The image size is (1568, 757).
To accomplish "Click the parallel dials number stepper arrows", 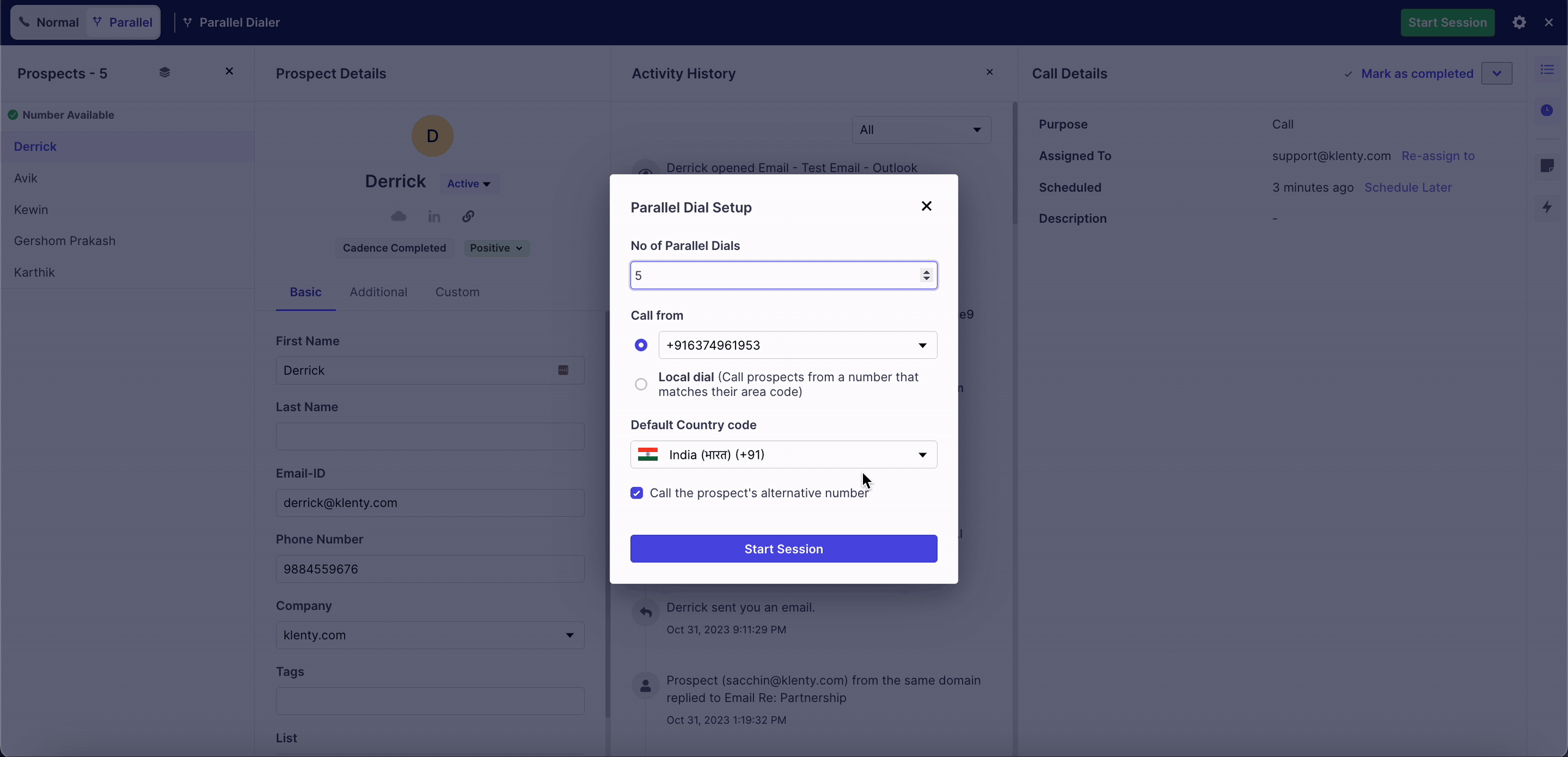I will pyautogui.click(x=926, y=276).
